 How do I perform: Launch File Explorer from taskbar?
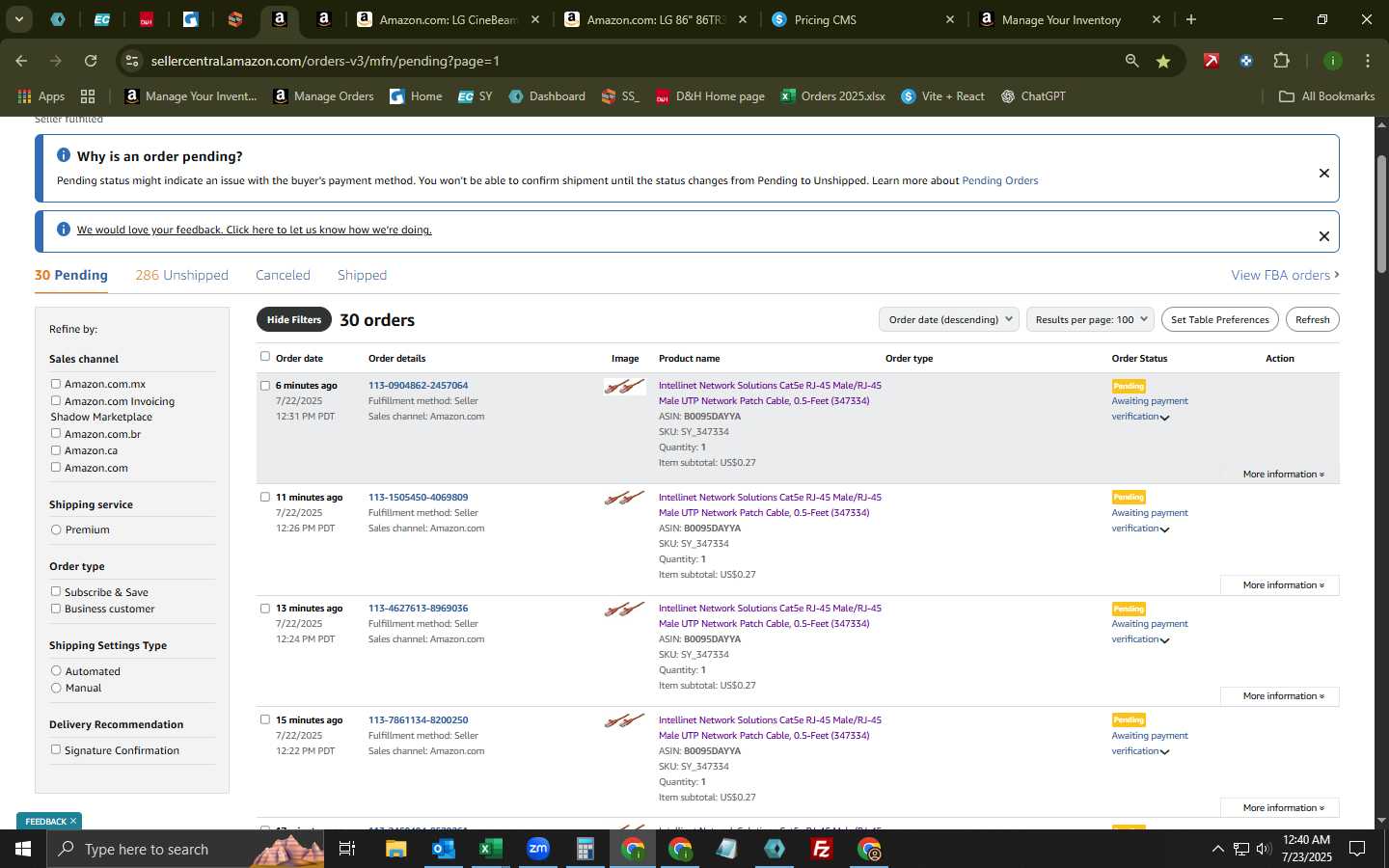pyautogui.click(x=396, y=849)
